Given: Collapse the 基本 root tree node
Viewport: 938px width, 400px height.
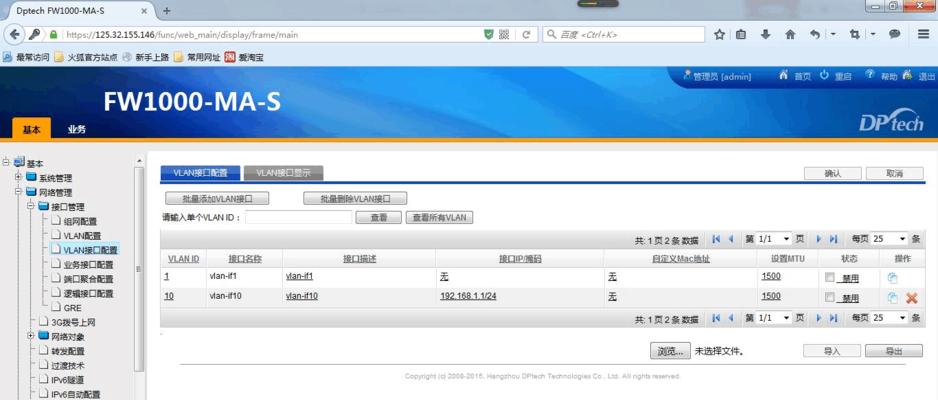Looking at the screenshot, I should (5, 161).
